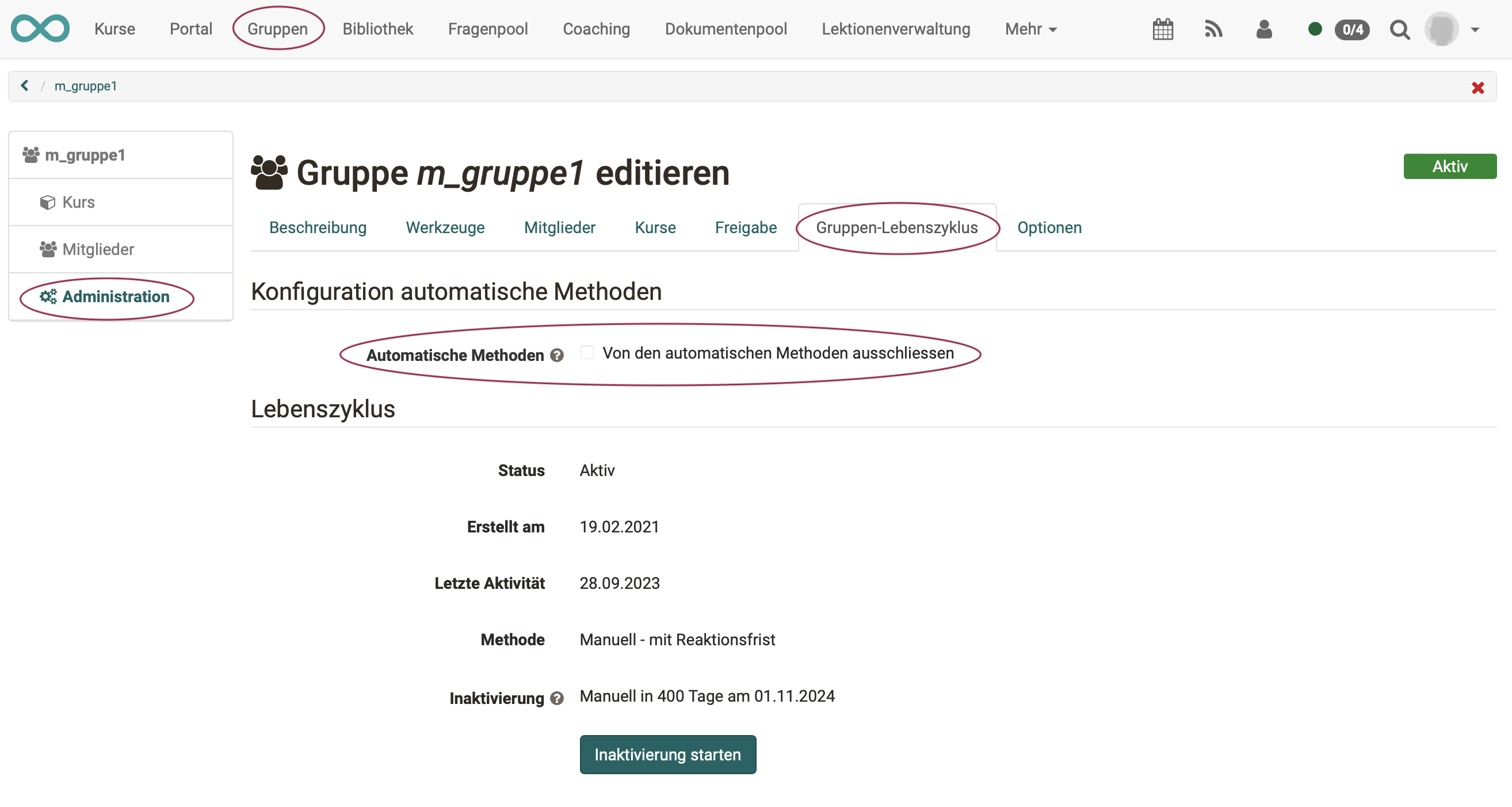Image resolution: width=1512 pixels, height=807 pixels.
Task: Open the profile avatar dropdown
Action: tap(1445, 29)
